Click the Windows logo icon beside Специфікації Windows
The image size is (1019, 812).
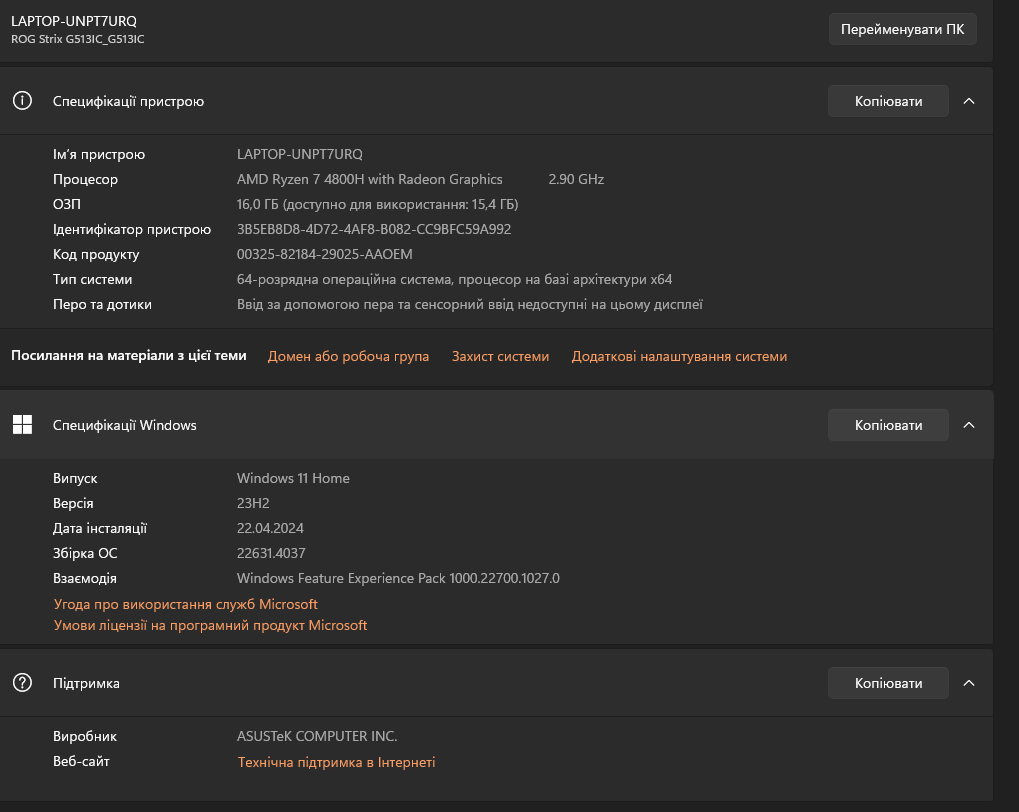pos(22,425)
